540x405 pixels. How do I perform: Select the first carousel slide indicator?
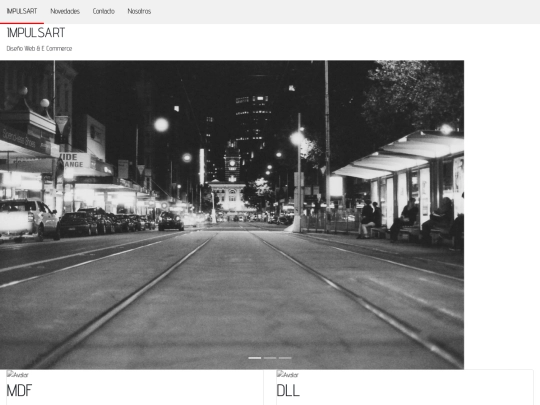[255, 358]
